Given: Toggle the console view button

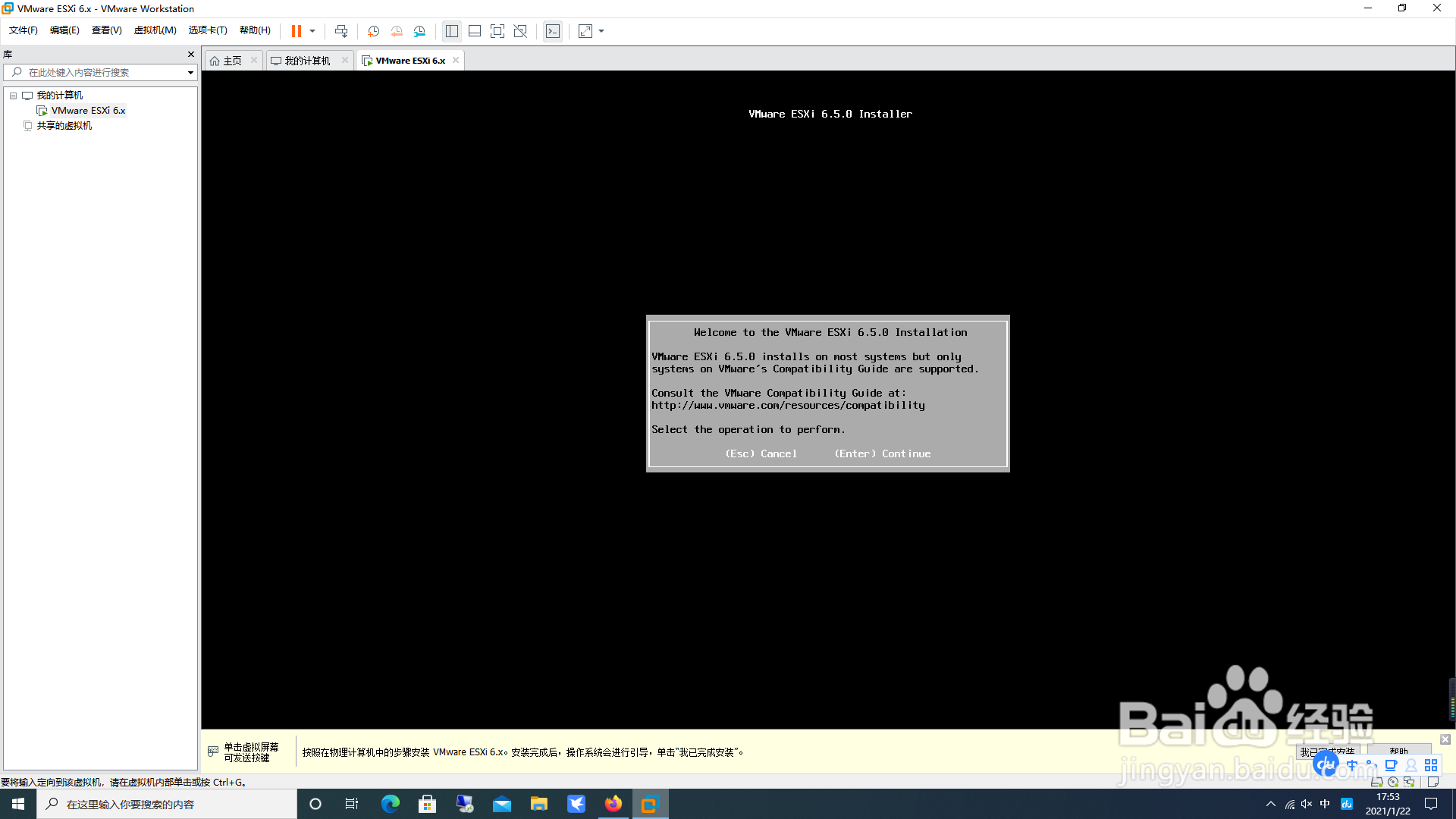Looking at the screenshot, I should (553, 31).
